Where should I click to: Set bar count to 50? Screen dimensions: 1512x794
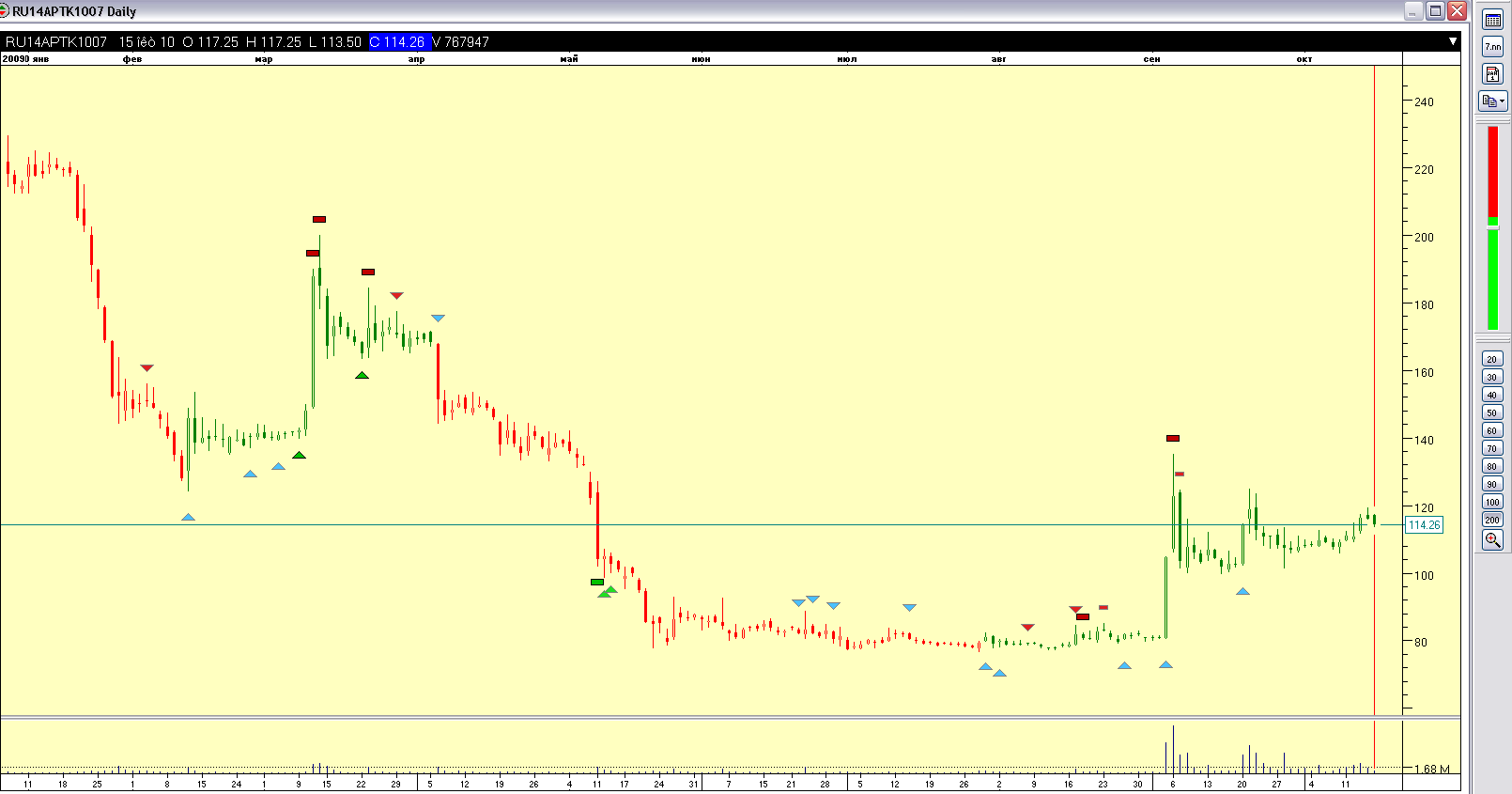[x=1492, y=413]
